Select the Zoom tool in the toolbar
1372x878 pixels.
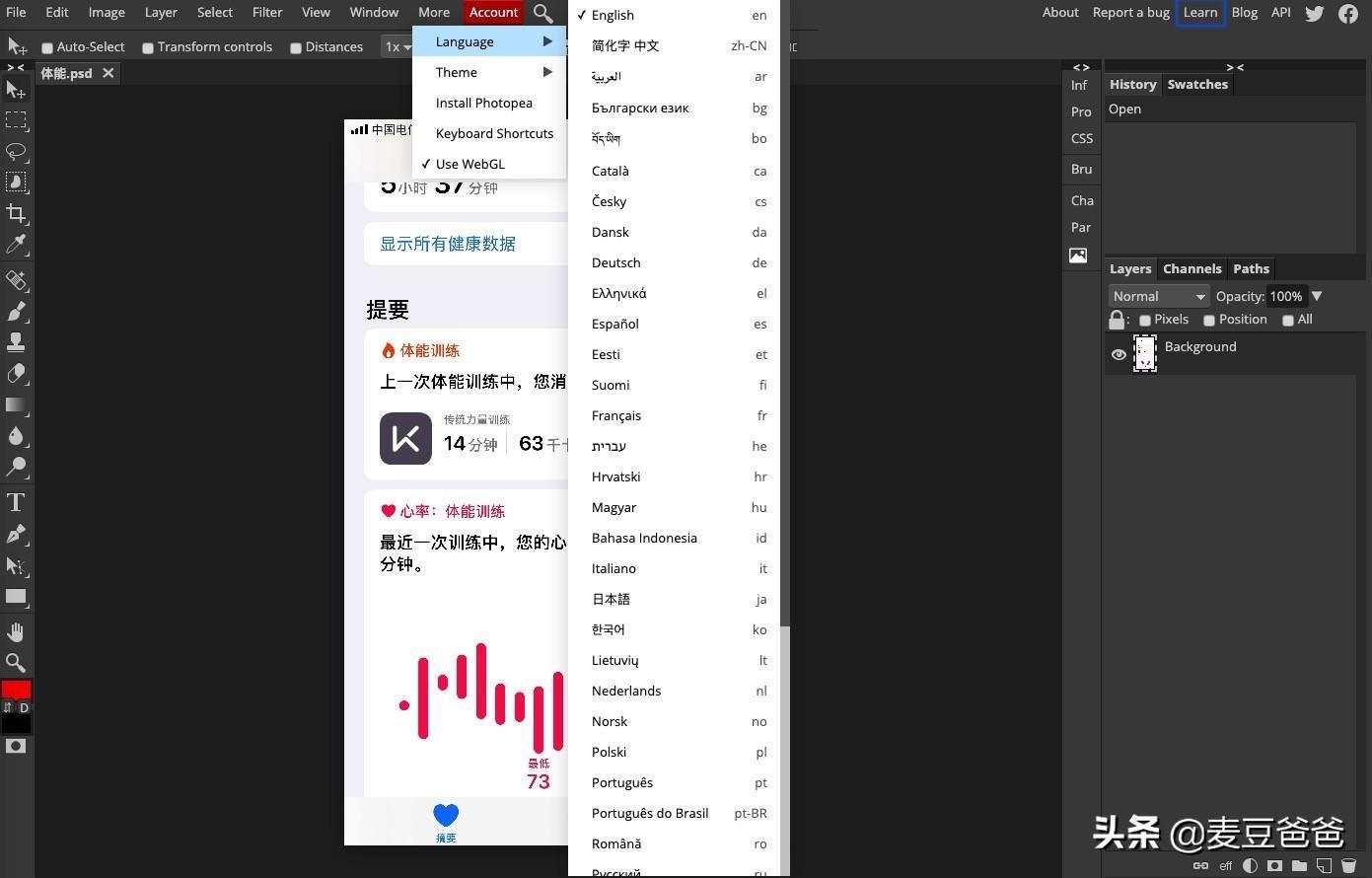tap(16, 663)
